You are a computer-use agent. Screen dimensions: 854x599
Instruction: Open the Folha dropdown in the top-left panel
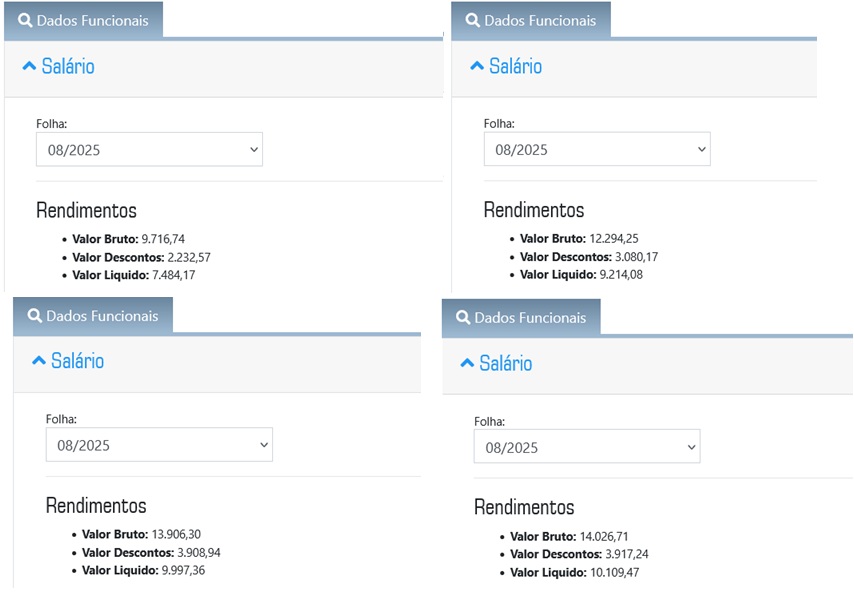(149, 150)
